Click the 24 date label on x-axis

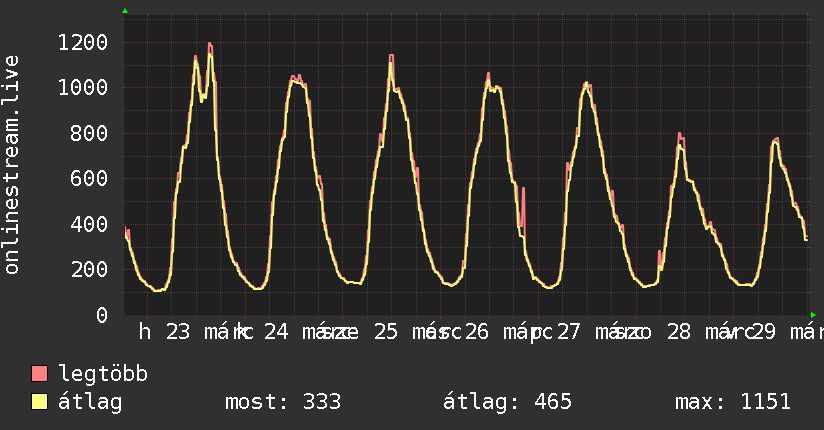276,332
